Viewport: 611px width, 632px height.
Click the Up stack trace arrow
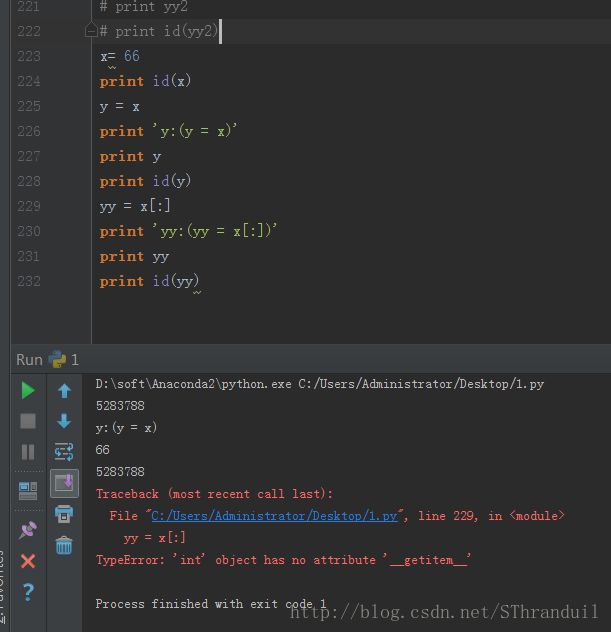[64, 391]
